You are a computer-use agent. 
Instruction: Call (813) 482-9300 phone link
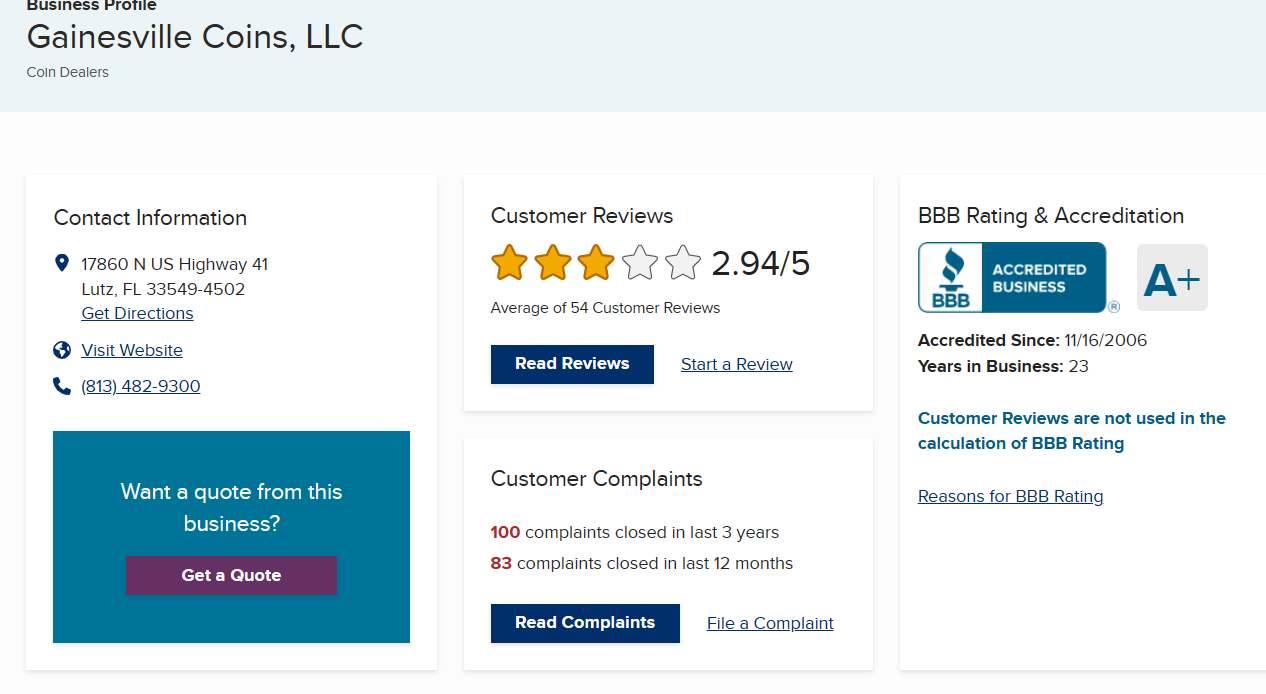pos(141,386)
